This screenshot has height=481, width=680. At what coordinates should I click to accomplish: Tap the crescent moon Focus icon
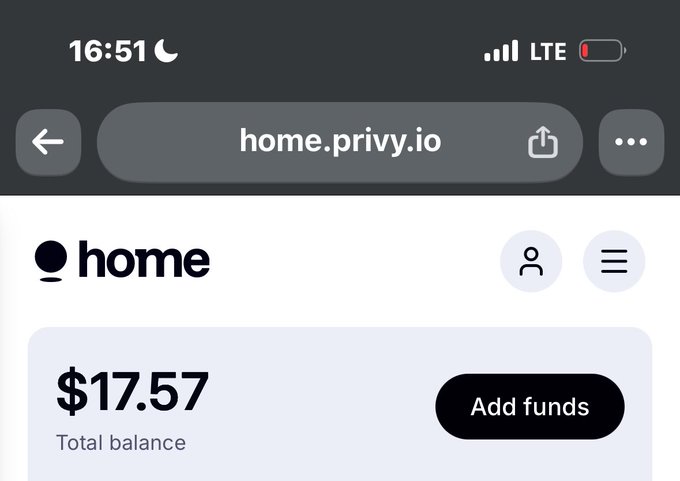[x=166, y=51]
